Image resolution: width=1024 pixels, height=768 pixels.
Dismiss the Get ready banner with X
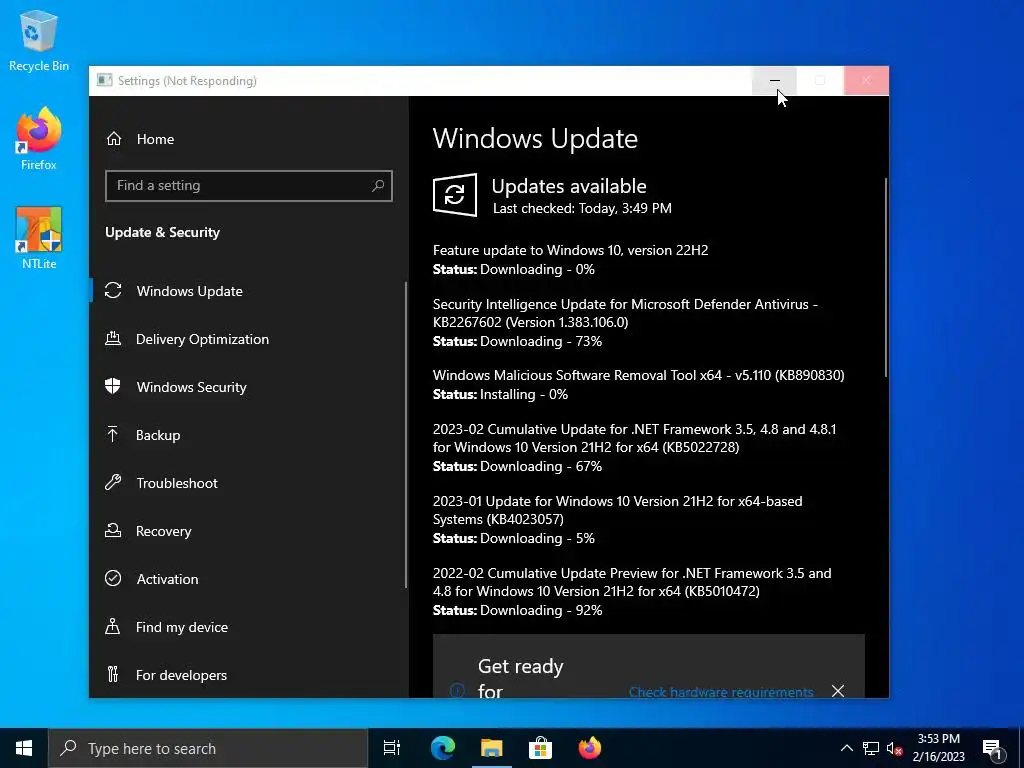coord(838,691)
